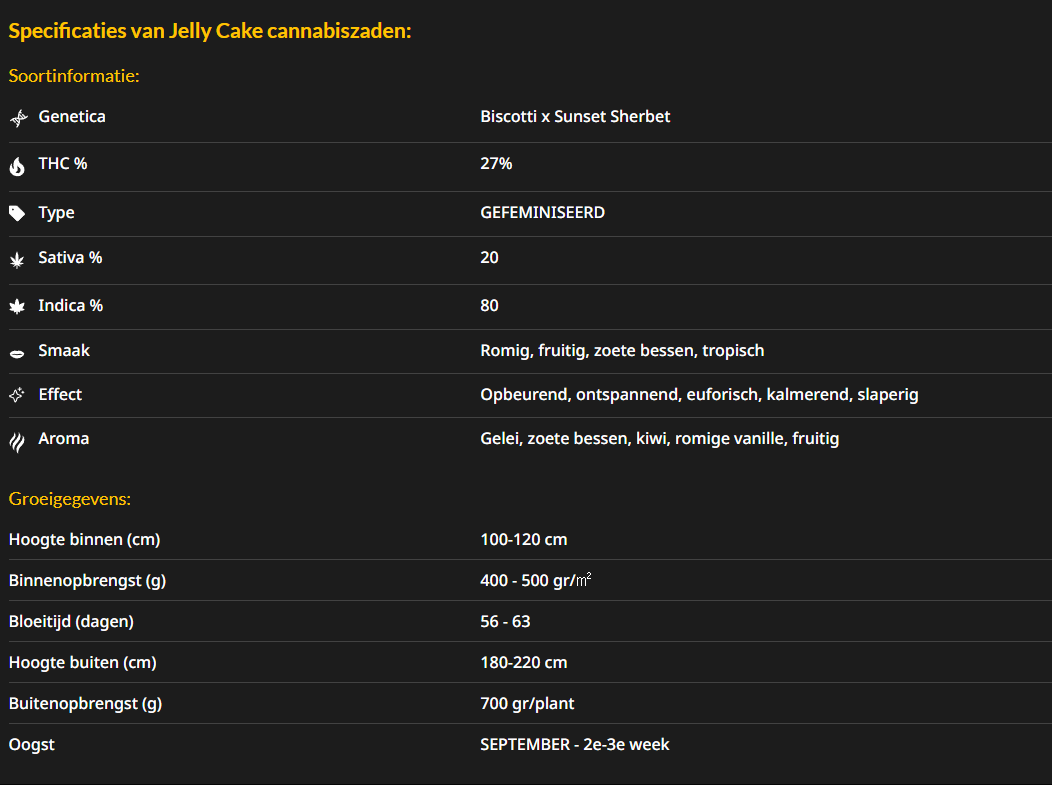1052x785 pixels.
Task: Select the sparkle icon beside Effect
Action: click(17, 395)
